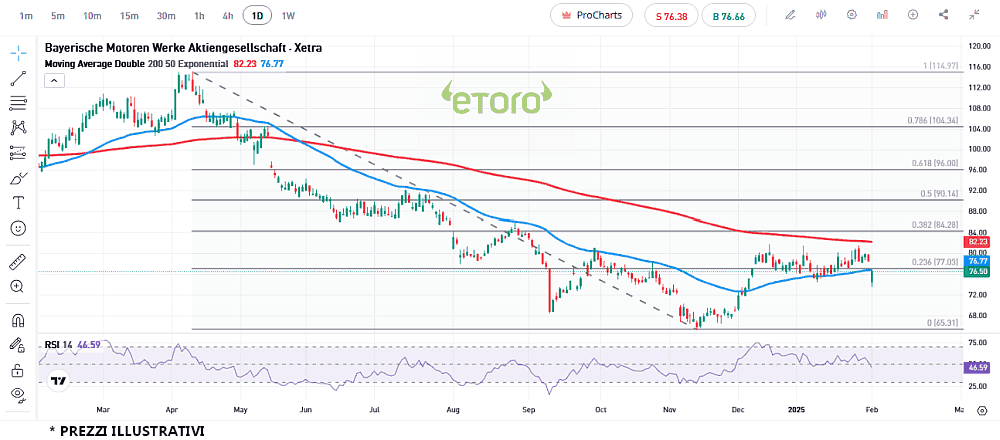Viewport: 1000px width, 440px height.
Task: Click the 0.786 (104.34) Fibonacci level label
Action: [x=933, y=121]
